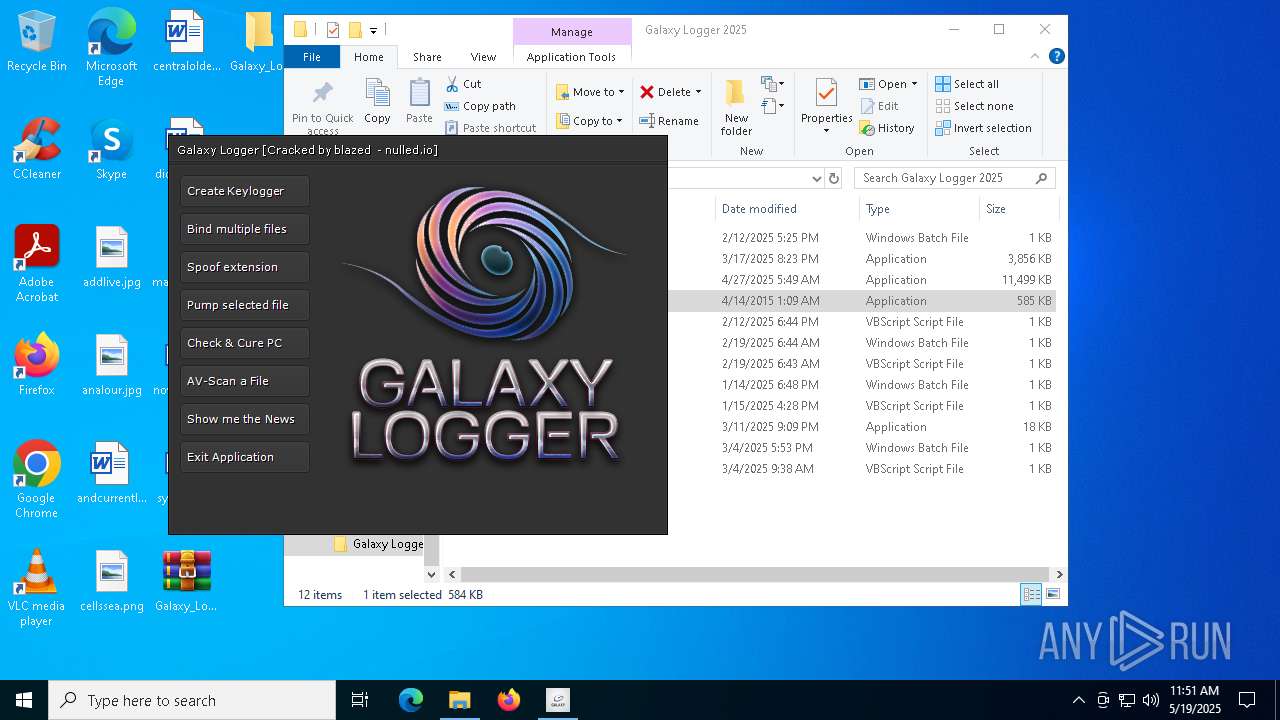This screenshot has height=720, width=1280.
Task: Open the Delete dropdown arrow
Action: pyautogui.click(x=698, y=92)
